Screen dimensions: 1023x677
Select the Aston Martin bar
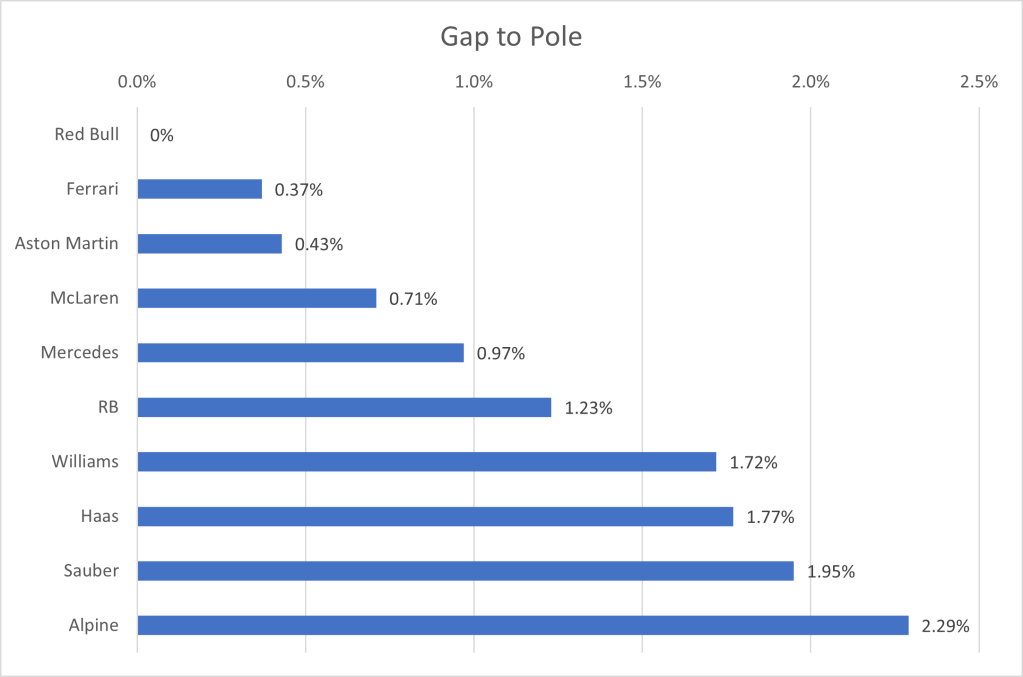point(209,244)
